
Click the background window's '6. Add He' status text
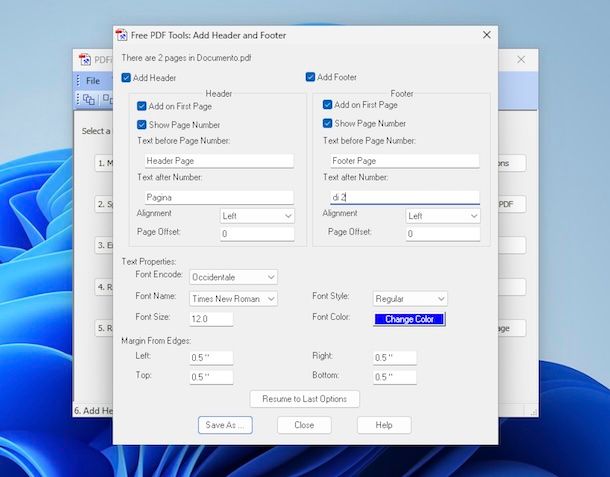point(93,410)
